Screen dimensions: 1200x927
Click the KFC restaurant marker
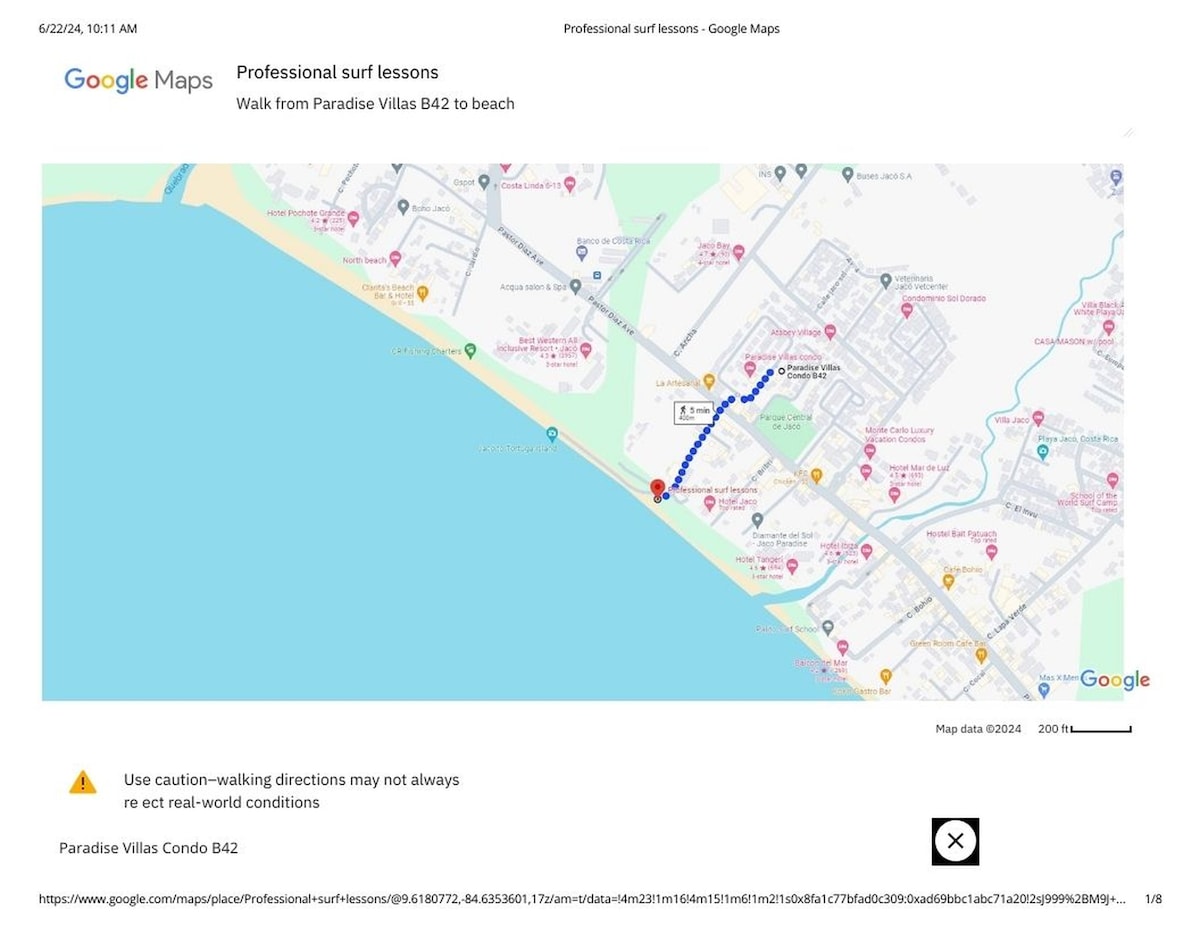[816, 475]
